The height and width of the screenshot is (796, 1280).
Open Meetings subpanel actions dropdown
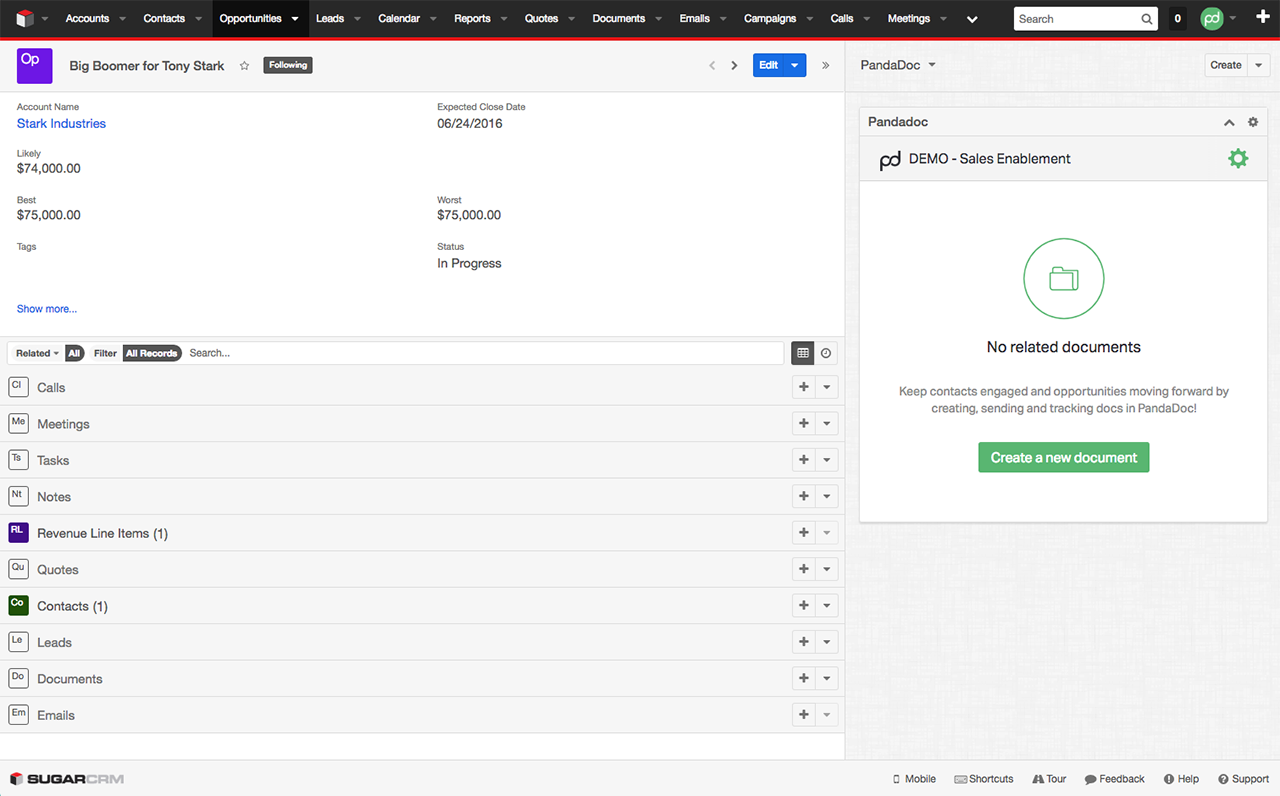click(827, 424)
